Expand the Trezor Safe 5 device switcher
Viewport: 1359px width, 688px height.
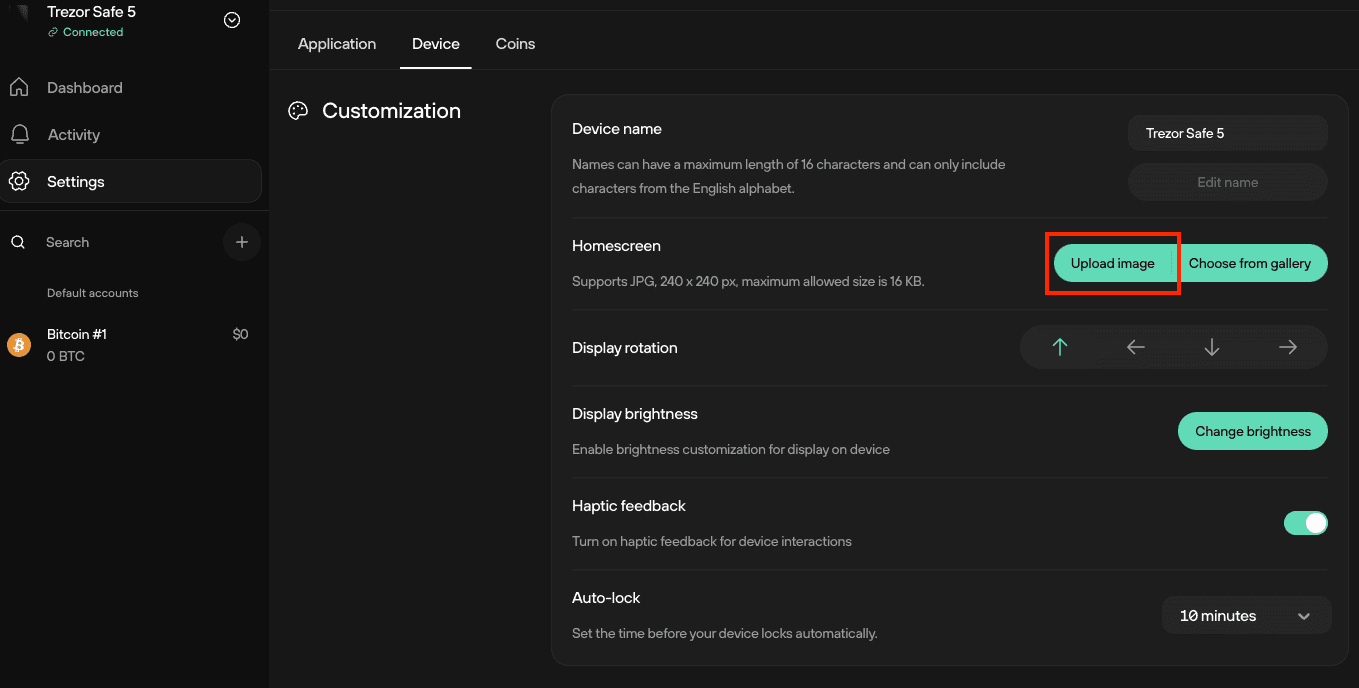coord(232,20)
